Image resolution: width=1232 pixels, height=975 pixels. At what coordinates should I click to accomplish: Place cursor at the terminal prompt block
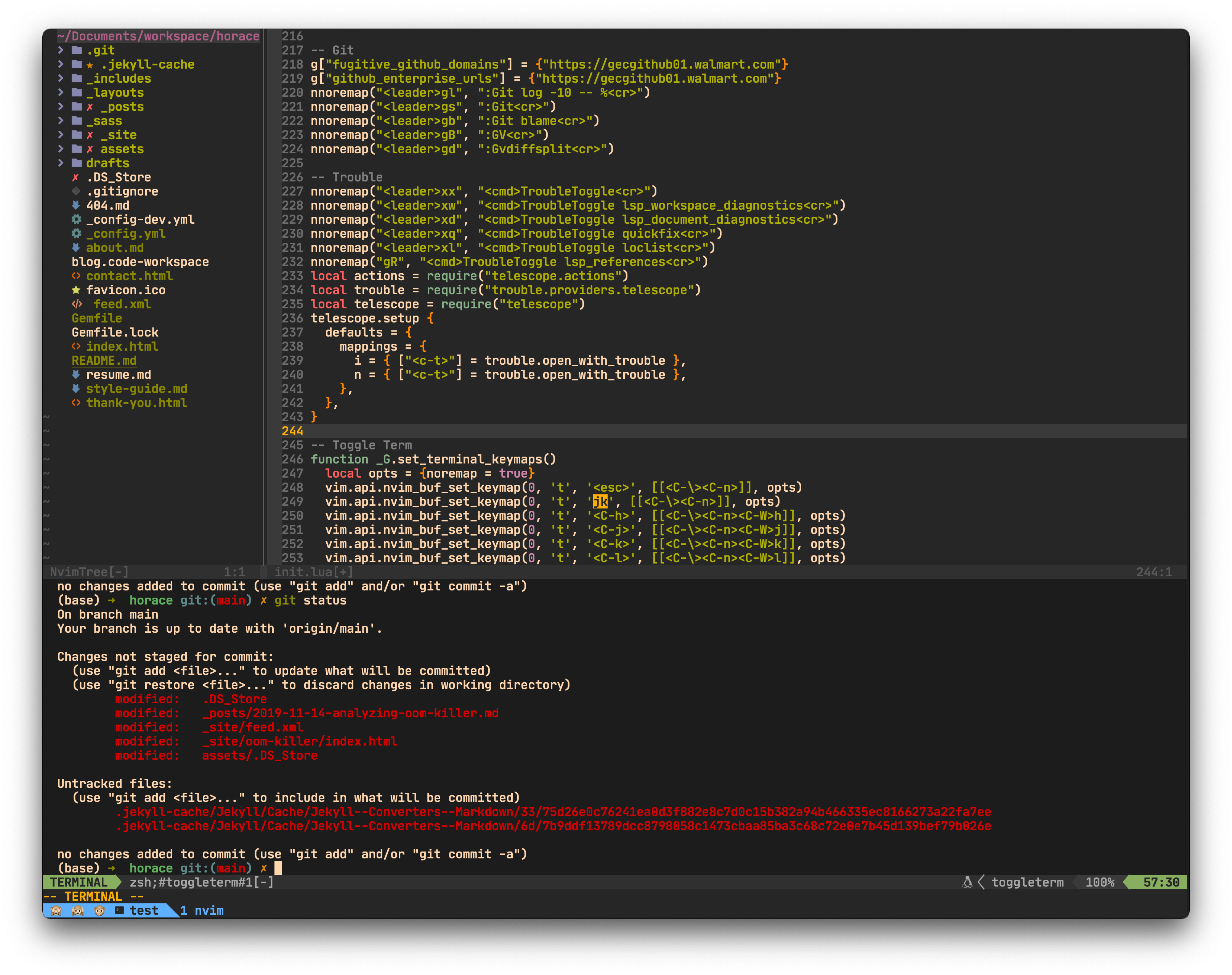pyautogui.click(x=278, y=868)
